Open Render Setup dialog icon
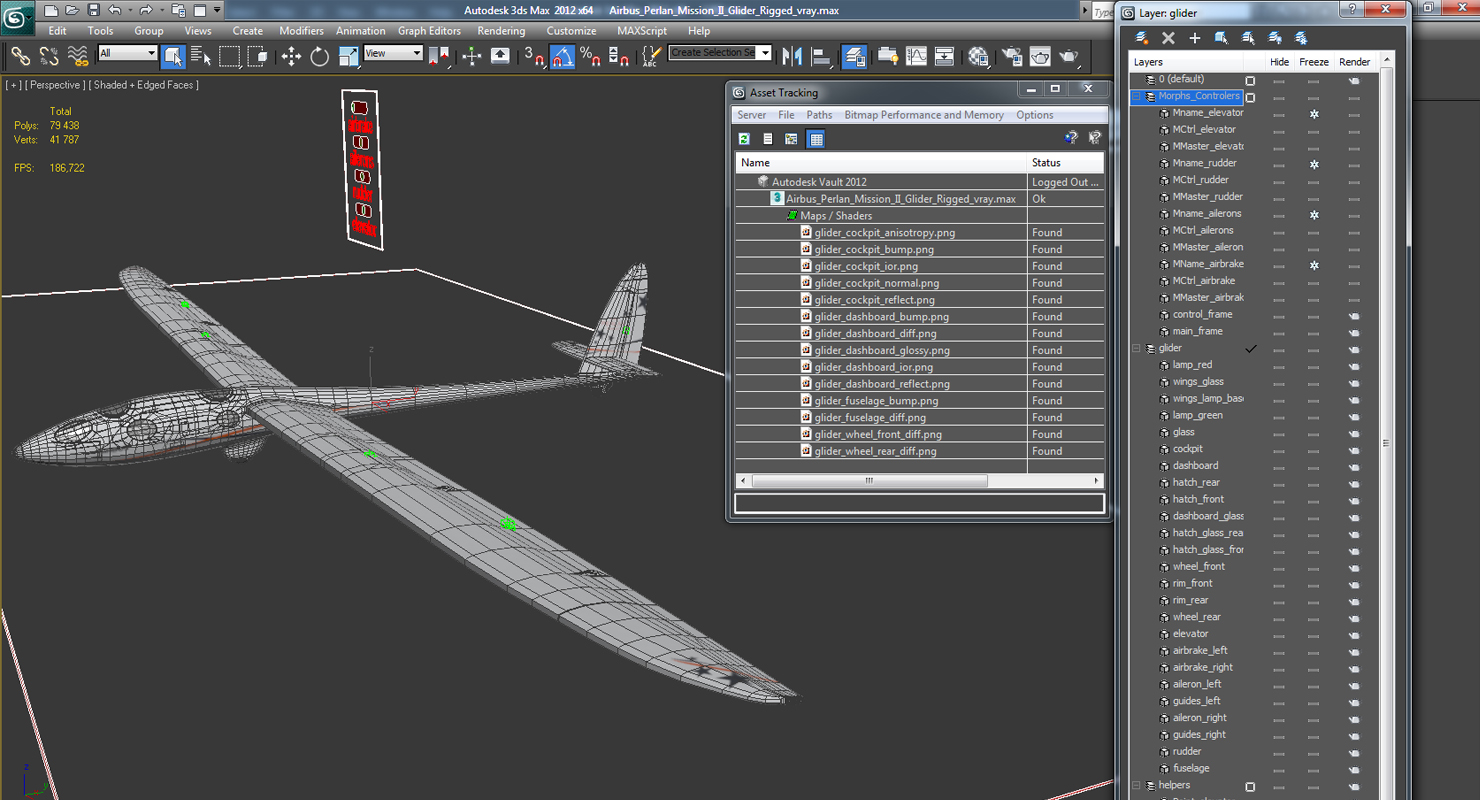Image resolution: width=1480 pixels, height=800 pixels. pos(1012,56)
